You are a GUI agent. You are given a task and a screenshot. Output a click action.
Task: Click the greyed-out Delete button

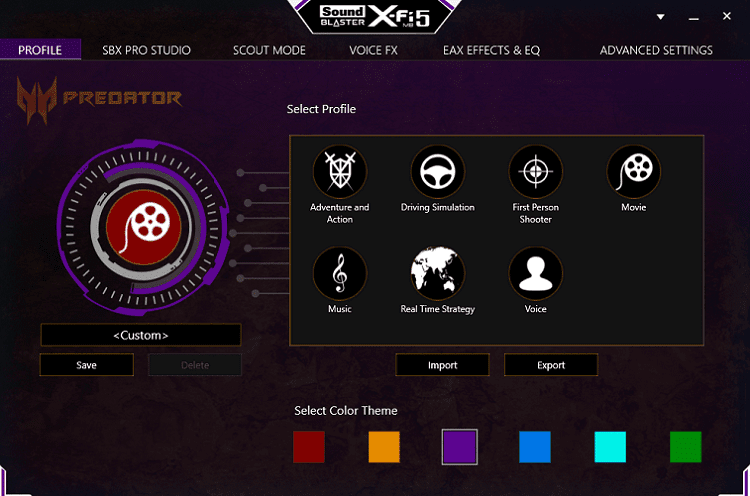click(x=195, y=365)
